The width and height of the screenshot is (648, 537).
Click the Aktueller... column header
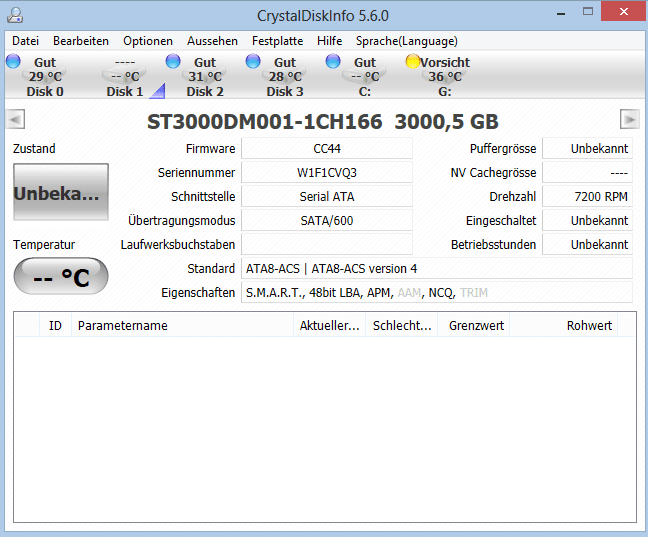329,325
